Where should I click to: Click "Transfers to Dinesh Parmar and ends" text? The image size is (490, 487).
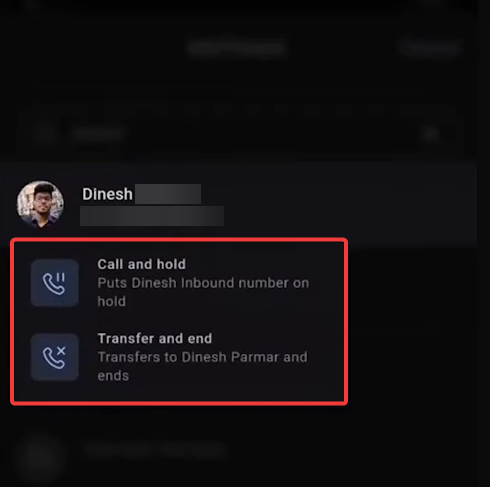point(202,366)
